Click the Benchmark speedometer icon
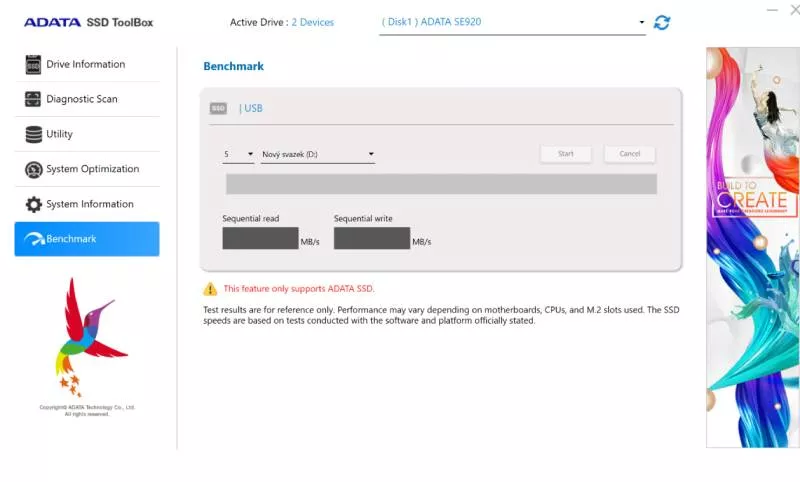 click(x=34, y=240)
